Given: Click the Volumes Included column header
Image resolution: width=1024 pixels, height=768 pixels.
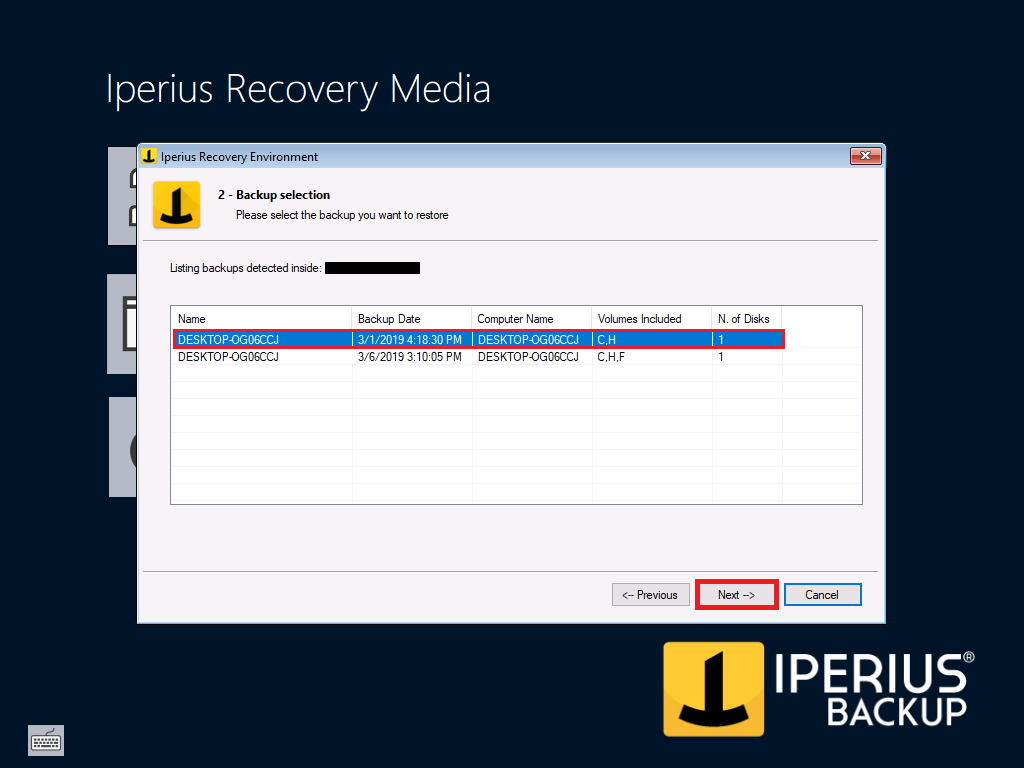Looking at the screenshot, I should [x=651, y=319].
